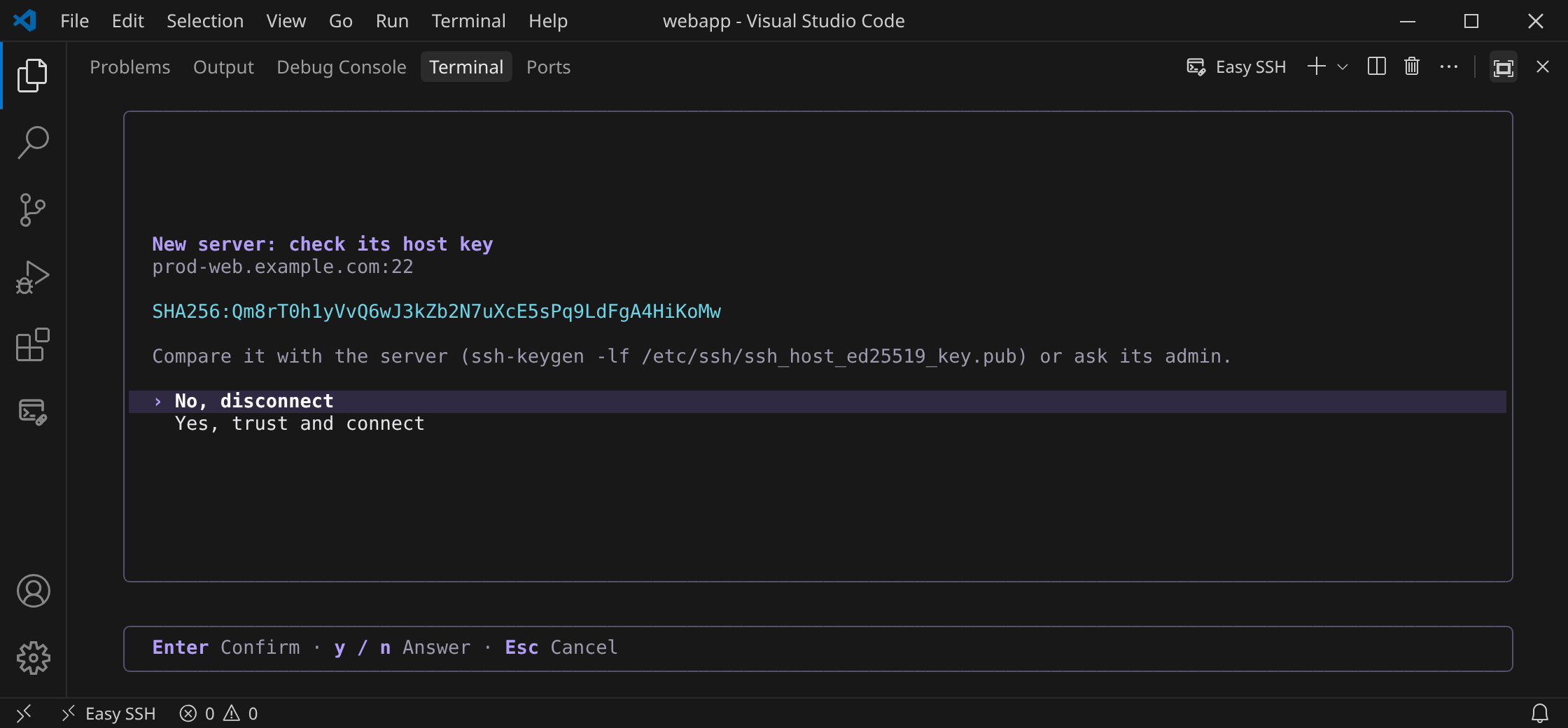1568x728 pixels.
Task: Click the 'Enter Confirm' hint
Action: click(x=226, y=647)
